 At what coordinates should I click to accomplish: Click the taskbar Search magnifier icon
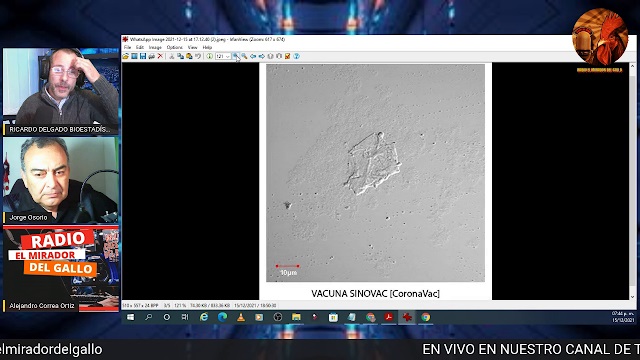149,317
